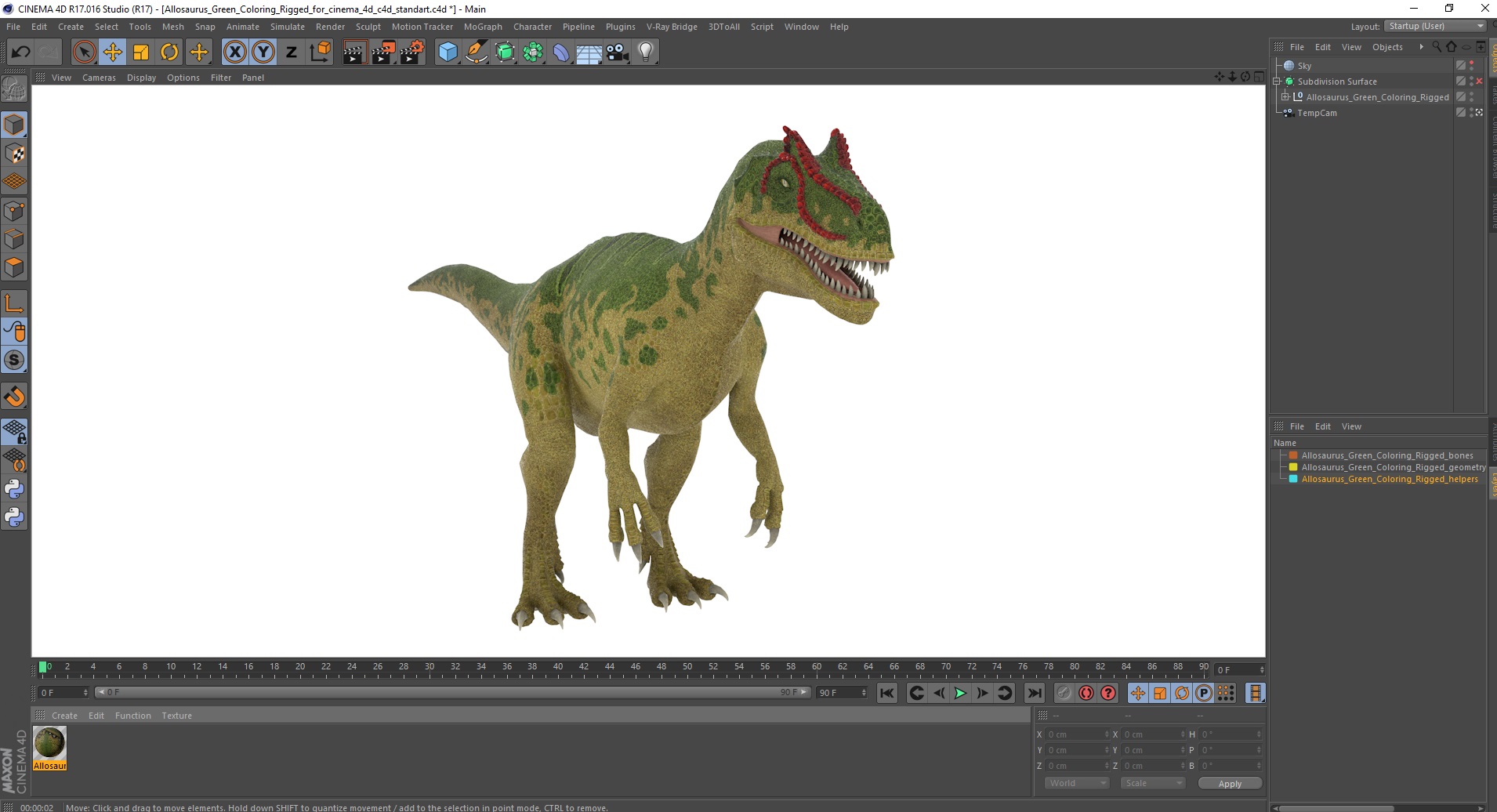Click the X position input field
The height and width of the screenshot is (812, 1497).
(1078, 734)
